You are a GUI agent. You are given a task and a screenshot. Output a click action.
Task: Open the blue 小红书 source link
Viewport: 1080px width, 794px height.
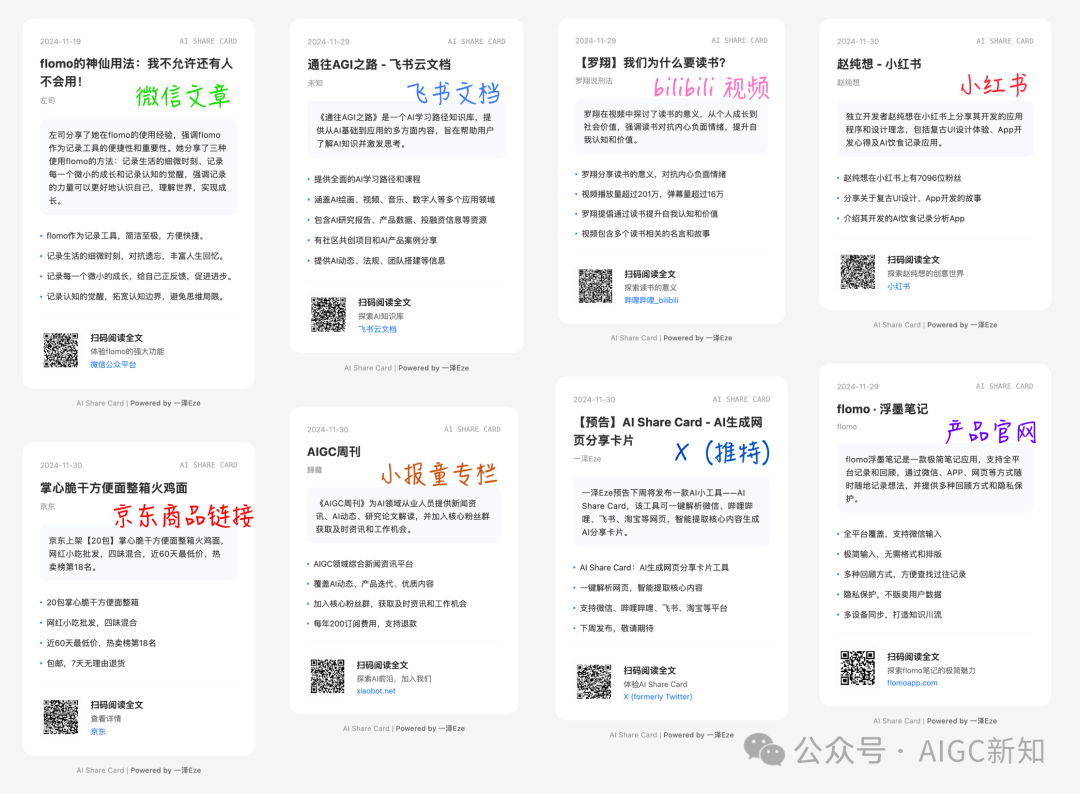tap(898, 286)
